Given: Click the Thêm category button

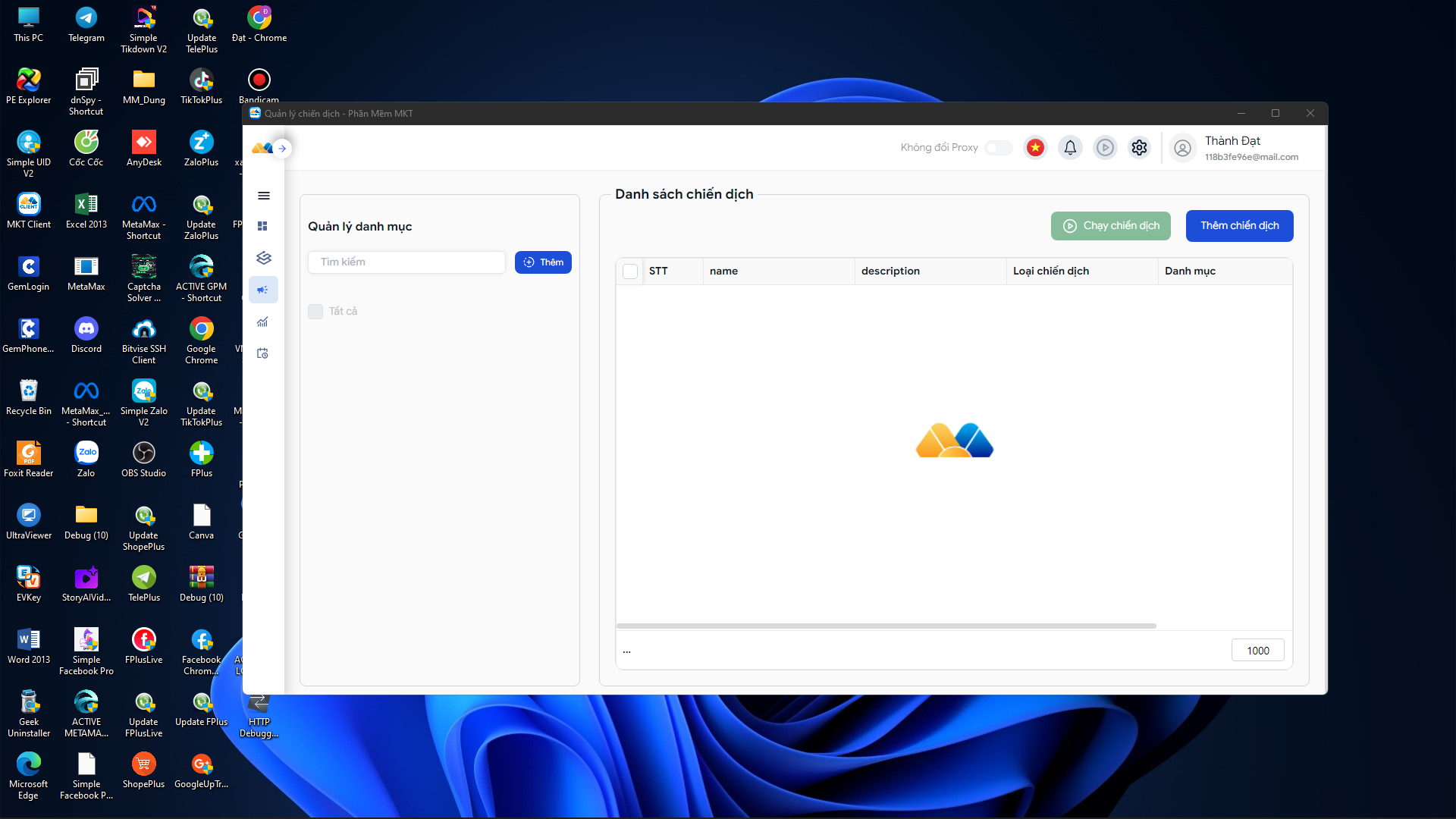Looking at the screenshot, I should click(x=543, y=262).
